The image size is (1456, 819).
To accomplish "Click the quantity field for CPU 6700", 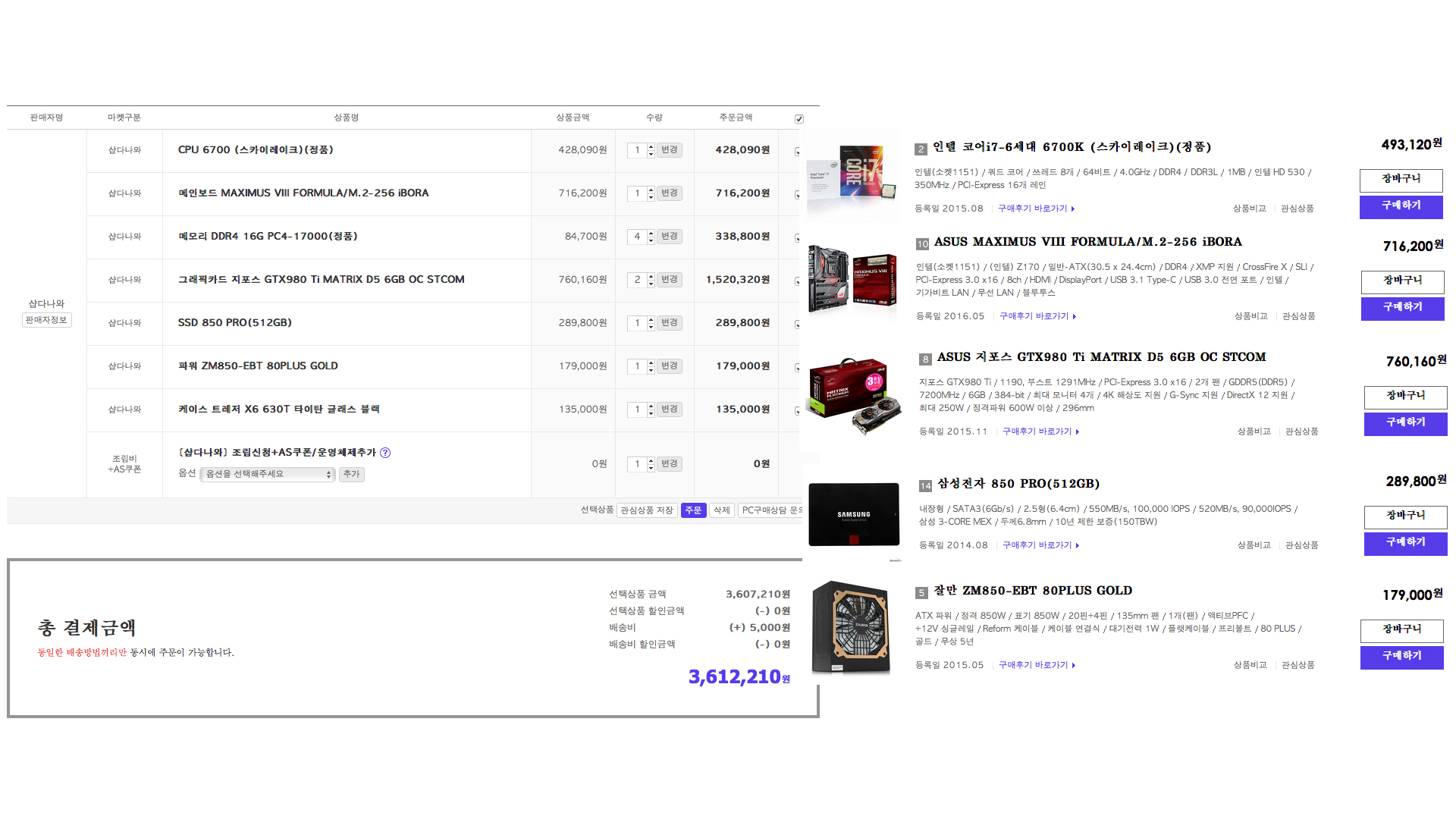I will pos(637,150).
